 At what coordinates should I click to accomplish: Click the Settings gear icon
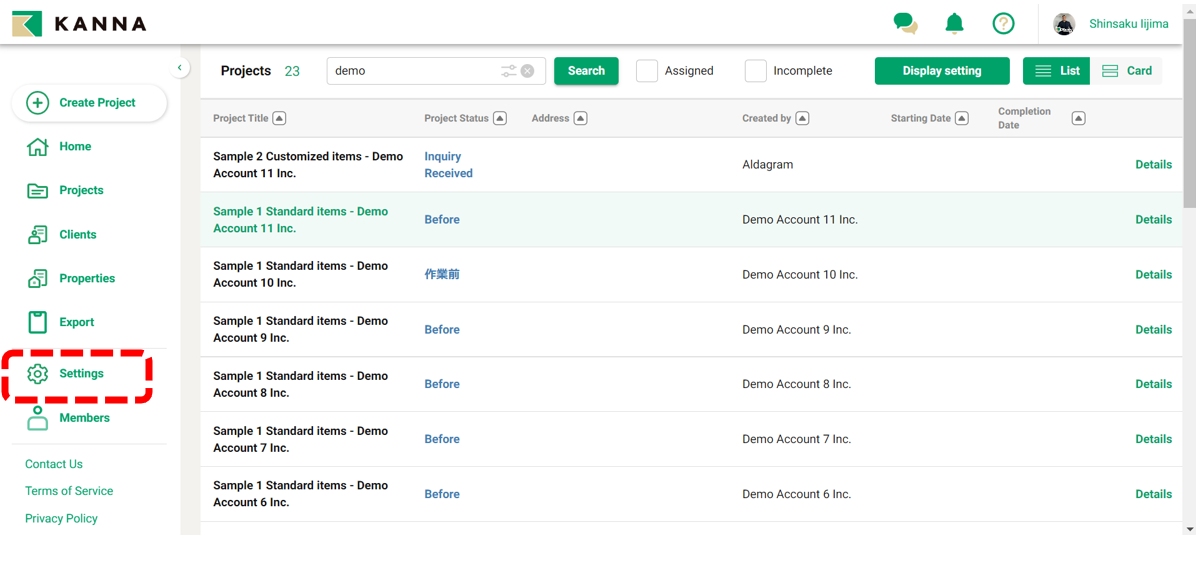(38, 373)
